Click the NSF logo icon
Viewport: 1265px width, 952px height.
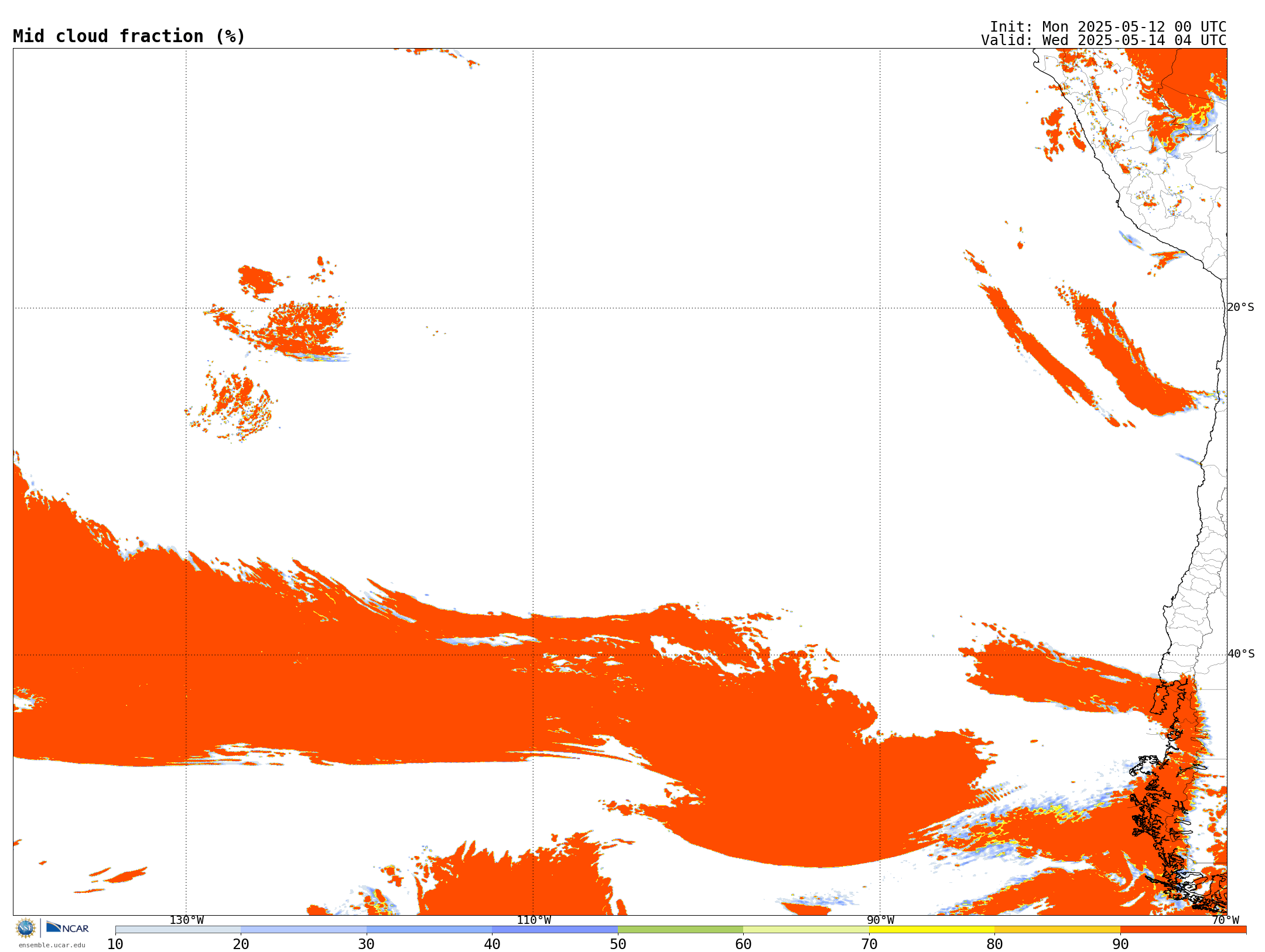pyautogui.click(x=25, y=928)
